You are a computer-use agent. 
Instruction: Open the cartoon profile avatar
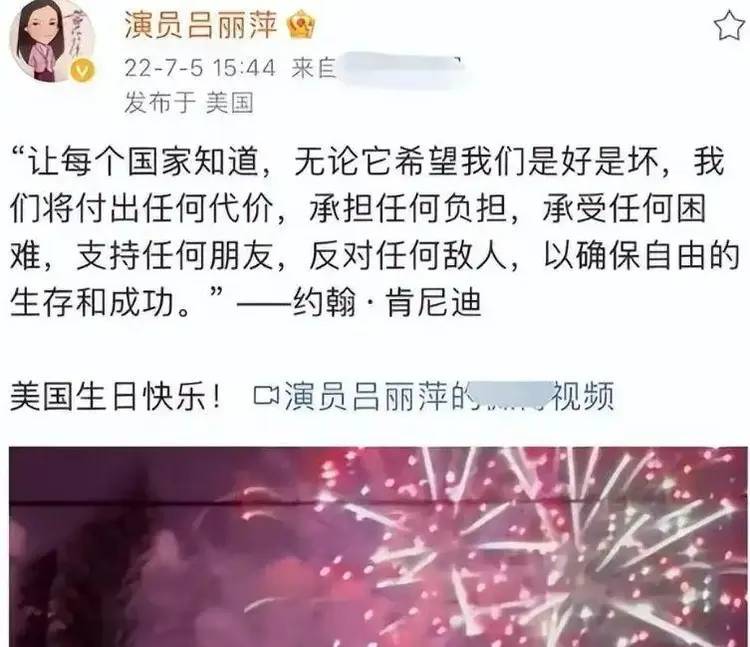pos(53,41)
